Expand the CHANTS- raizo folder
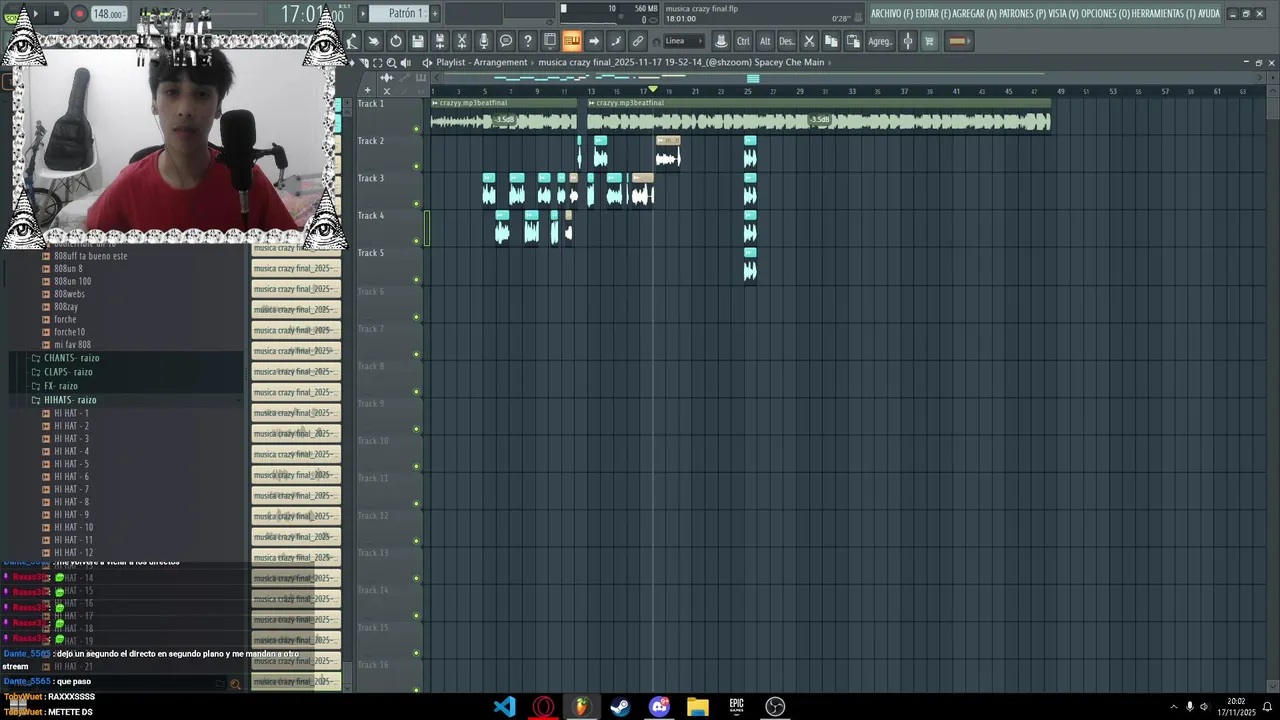This screenshot has height=720, width=1280. coord(71,358)
